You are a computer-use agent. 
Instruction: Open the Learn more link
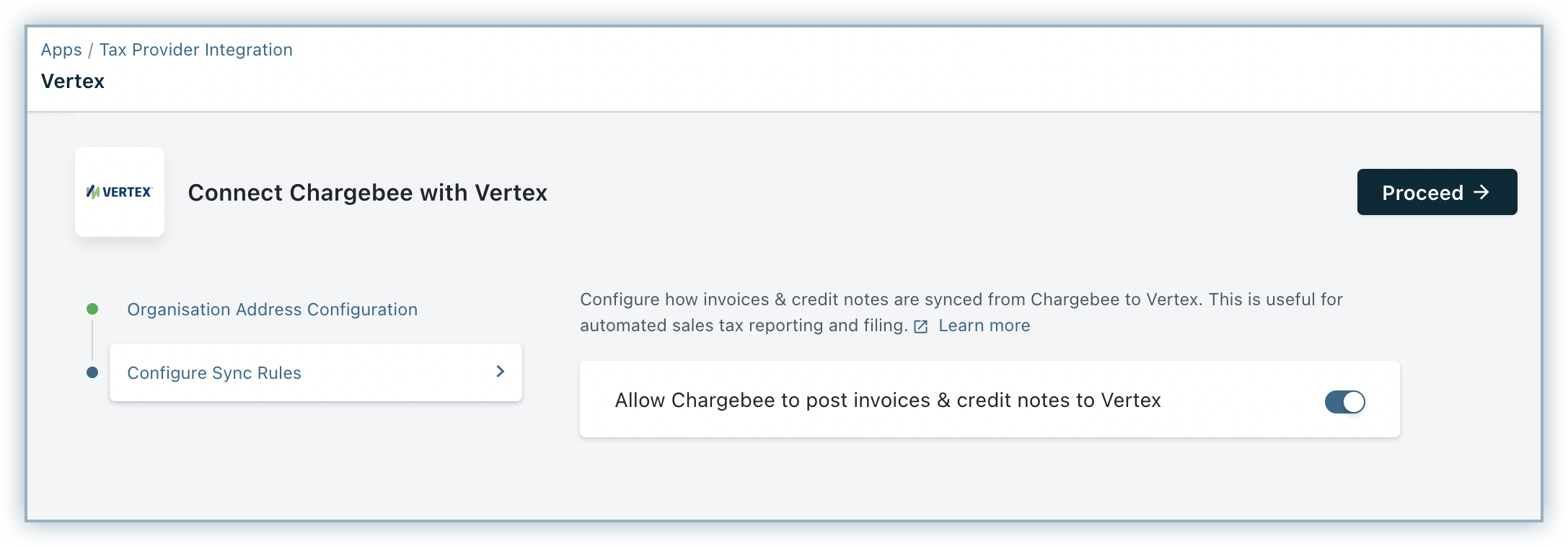(x=984, y=325)
